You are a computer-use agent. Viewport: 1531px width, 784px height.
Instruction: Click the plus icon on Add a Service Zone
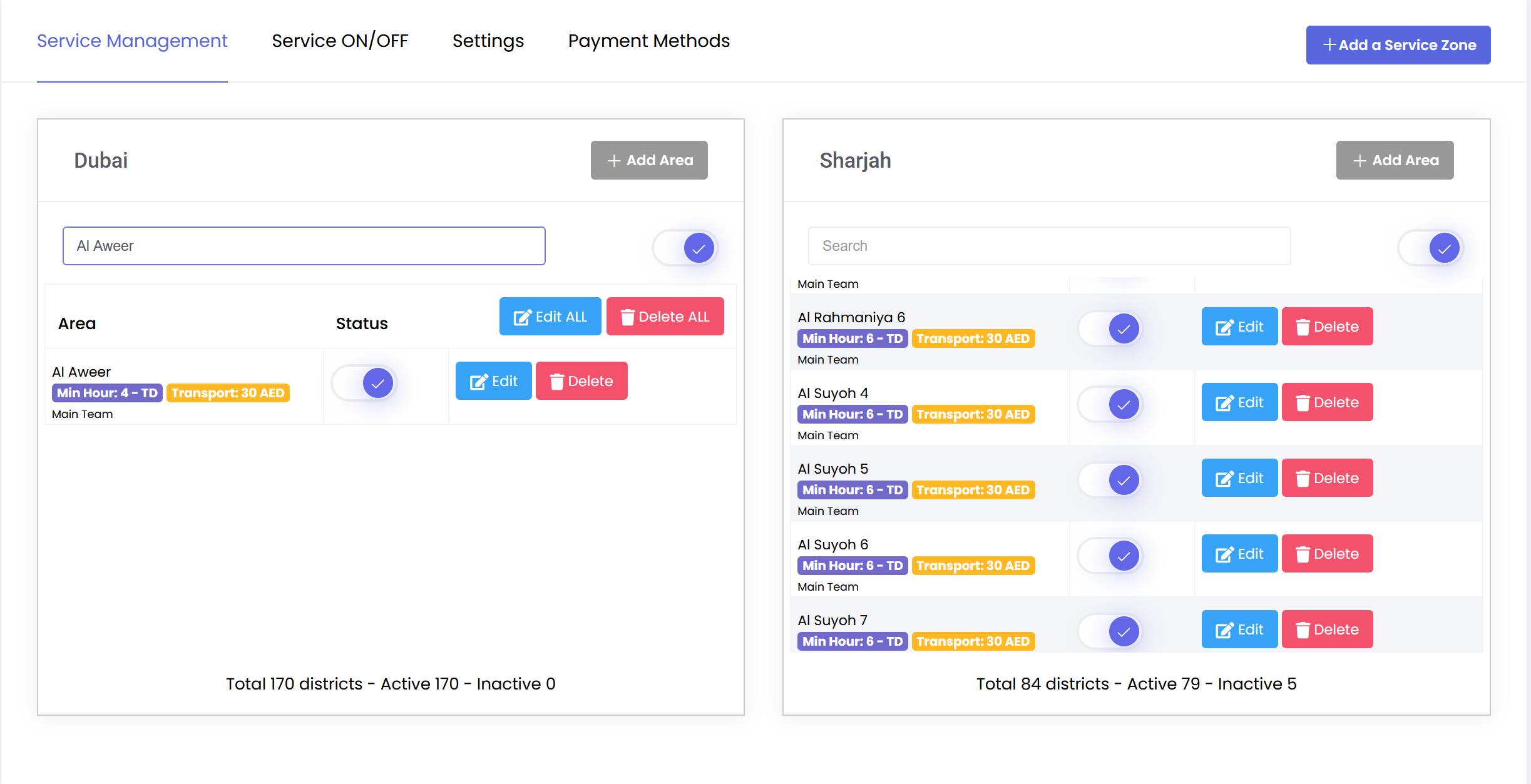click(x=1329, y=45)
